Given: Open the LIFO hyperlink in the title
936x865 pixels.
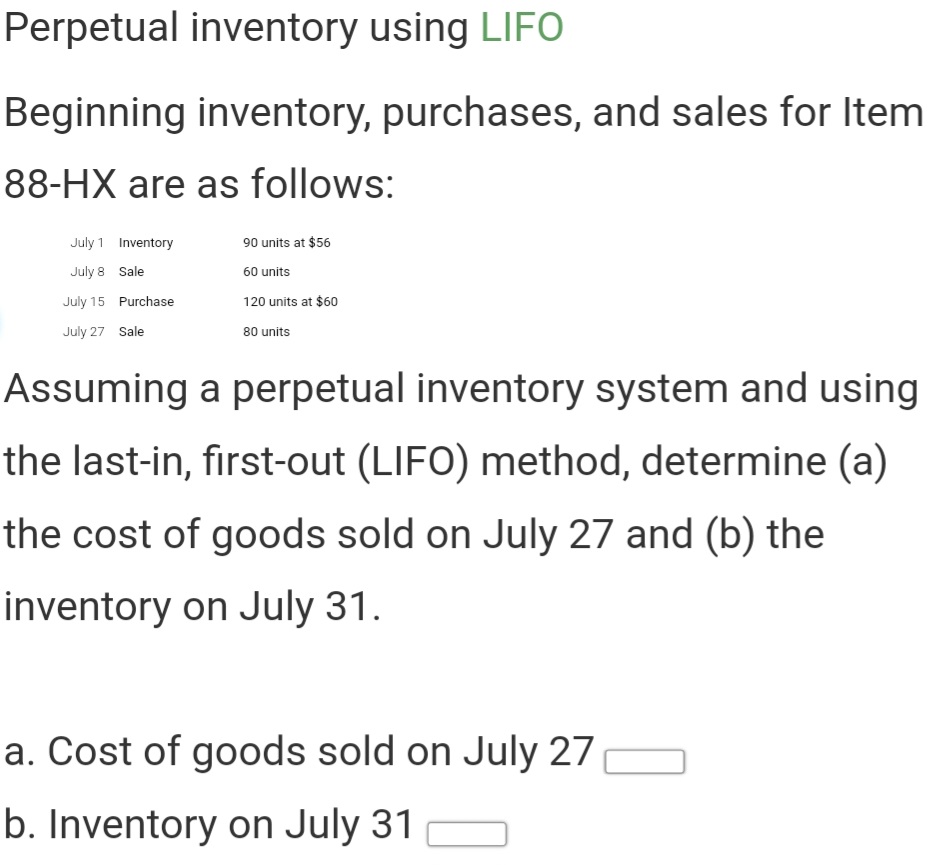Looking at the screenshot, I should [519, 27].
